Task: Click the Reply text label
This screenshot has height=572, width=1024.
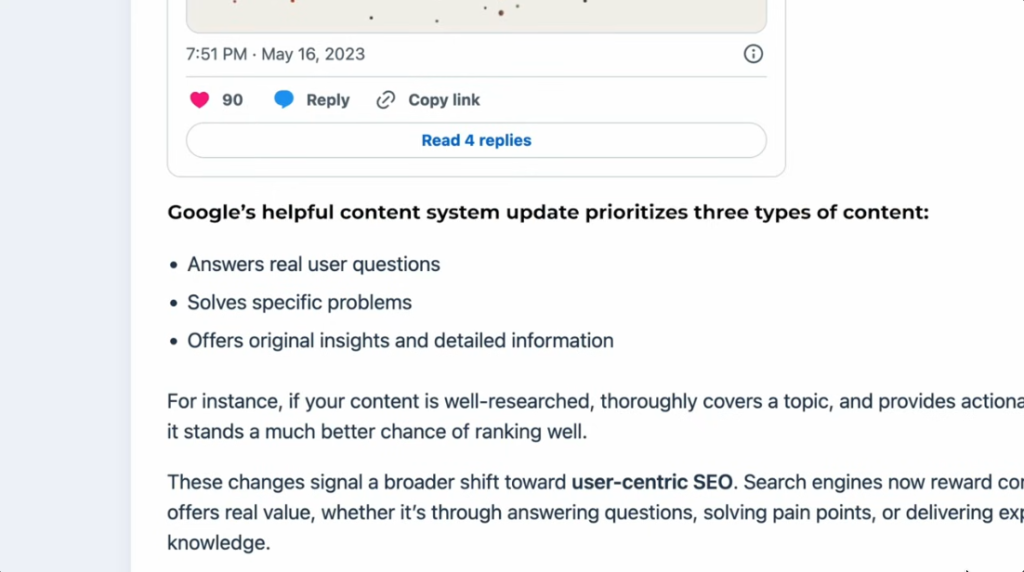Action: [x=328, y=100]
